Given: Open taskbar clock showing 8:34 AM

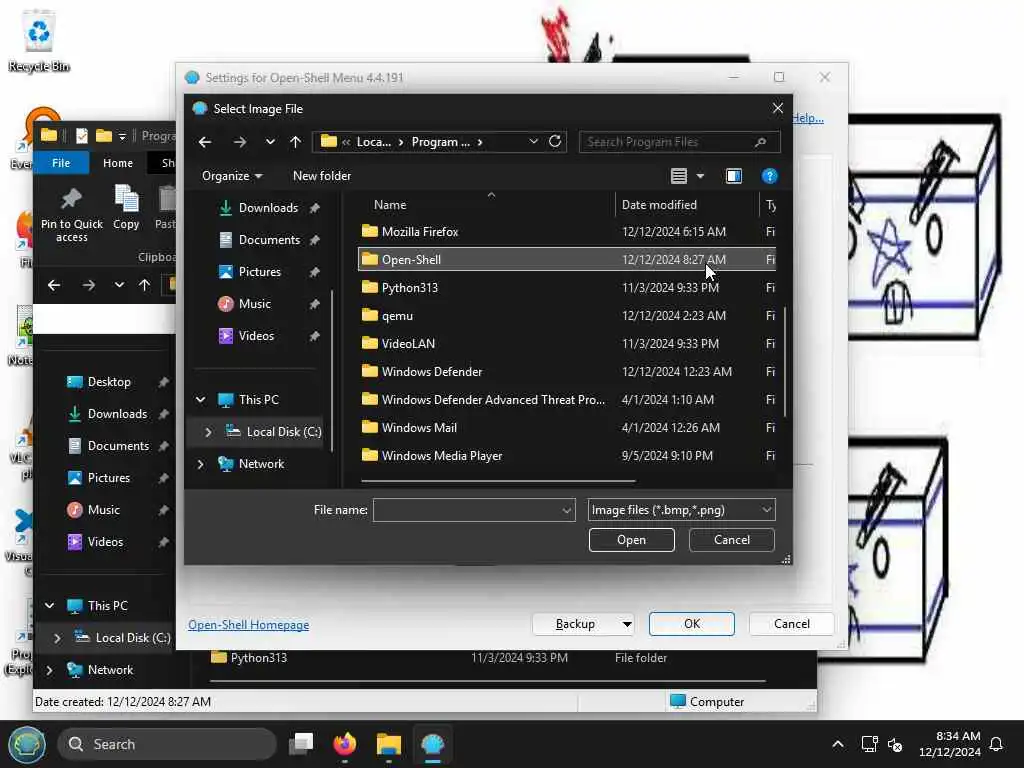Looking at the screenshot, I should (949, 744).
